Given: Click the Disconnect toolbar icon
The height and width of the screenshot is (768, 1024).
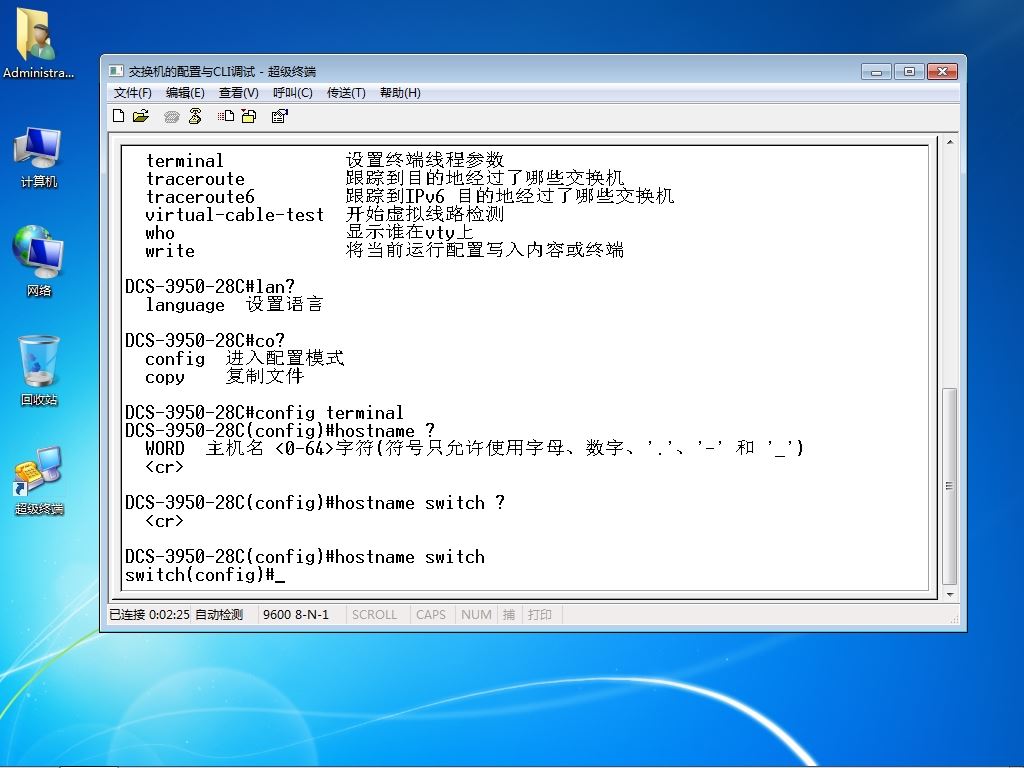Looking at the screenshot, I should [195, 116].
